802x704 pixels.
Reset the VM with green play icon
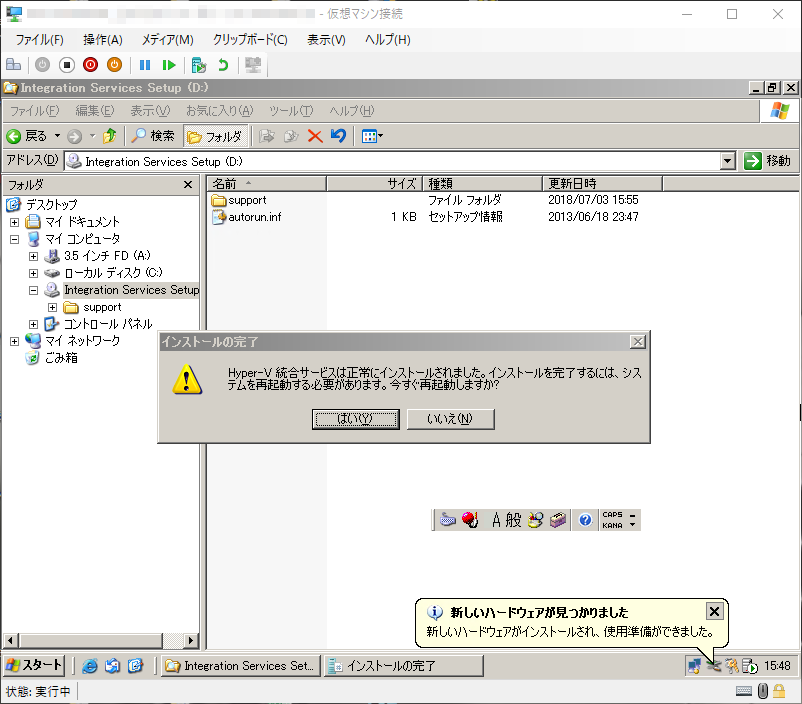169,65
